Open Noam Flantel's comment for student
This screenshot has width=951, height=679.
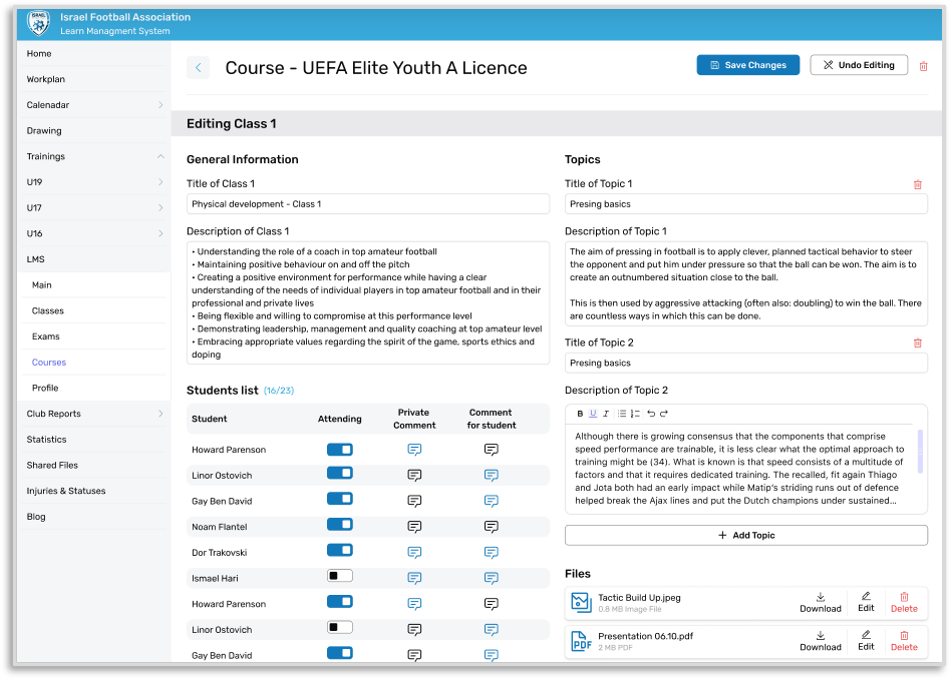click(491, 527)
